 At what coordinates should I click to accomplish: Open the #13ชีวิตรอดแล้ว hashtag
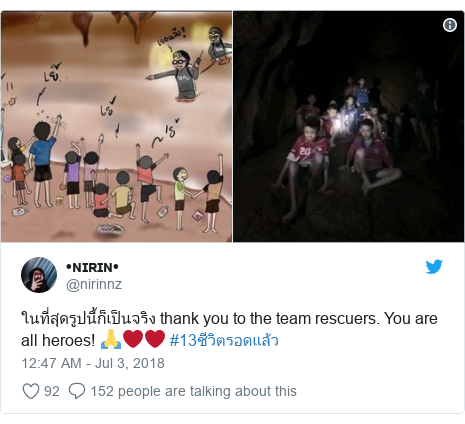[224, 340]
